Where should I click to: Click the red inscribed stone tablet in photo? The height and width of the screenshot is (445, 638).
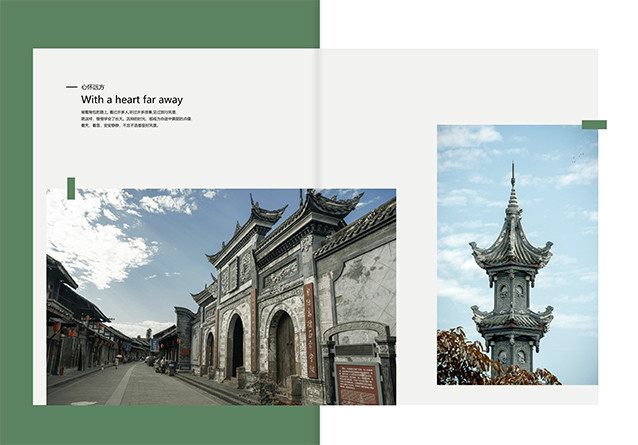(357, 382)
